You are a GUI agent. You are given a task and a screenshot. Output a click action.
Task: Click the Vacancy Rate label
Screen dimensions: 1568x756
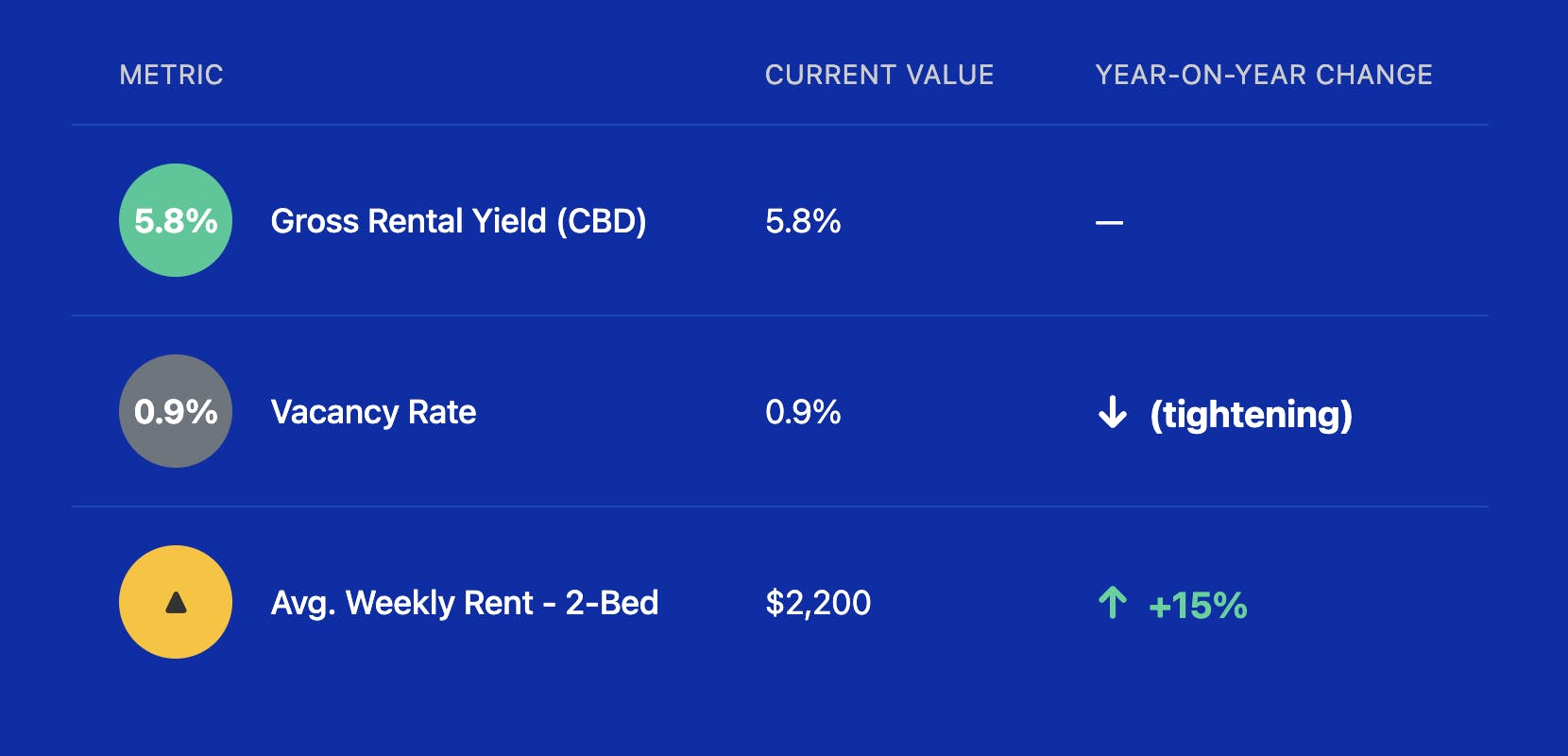(x=373, y=412)
